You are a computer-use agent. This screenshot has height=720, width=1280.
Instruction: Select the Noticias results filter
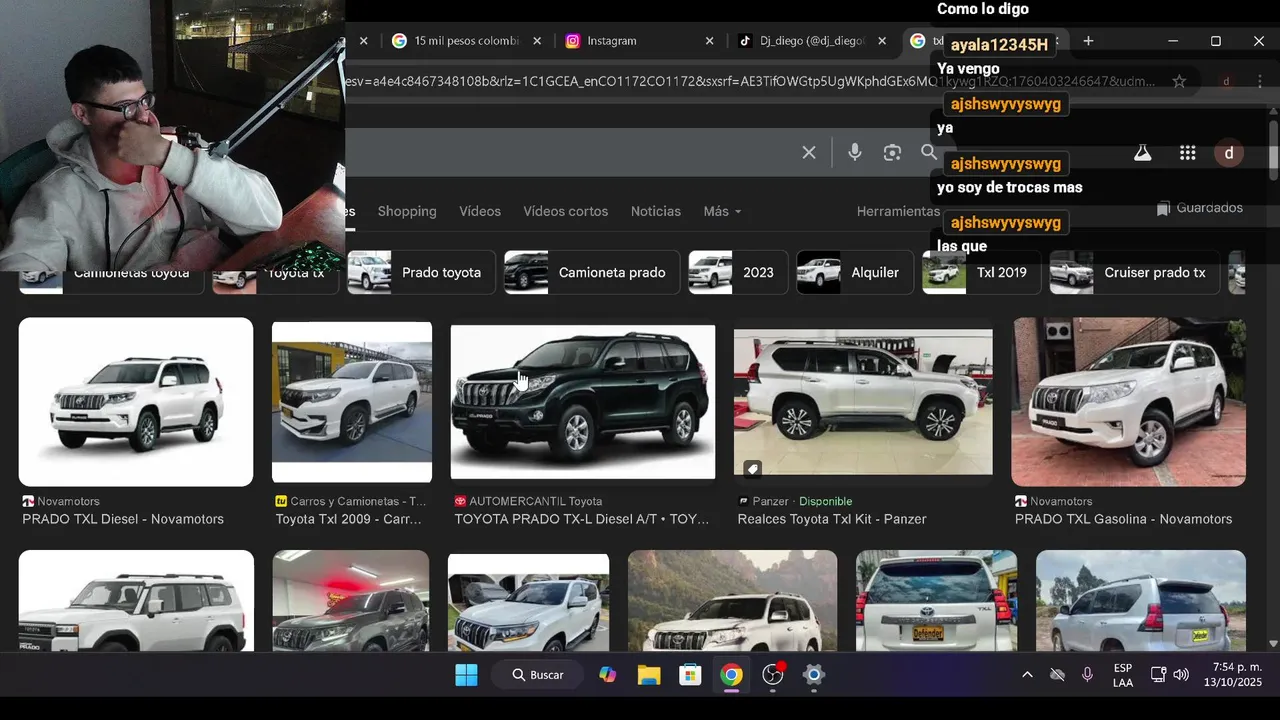[656, 211]
